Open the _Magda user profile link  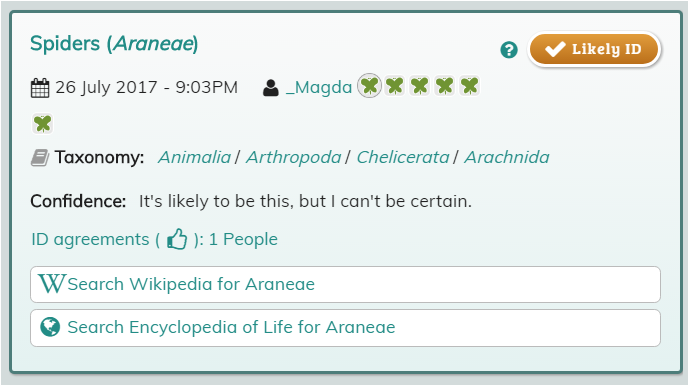point(319,87)
